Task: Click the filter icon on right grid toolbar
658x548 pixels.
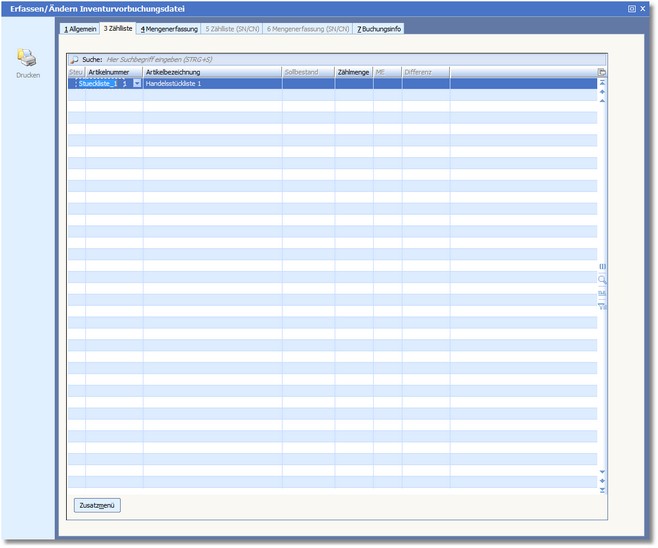Action: tap(602, 306)
